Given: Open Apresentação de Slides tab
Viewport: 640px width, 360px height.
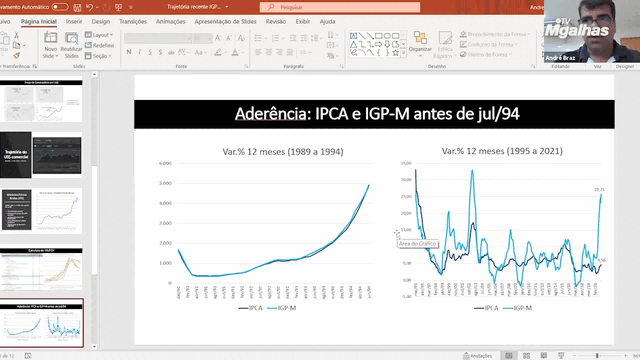Looking at the screenshot, I should coord(225,22).
